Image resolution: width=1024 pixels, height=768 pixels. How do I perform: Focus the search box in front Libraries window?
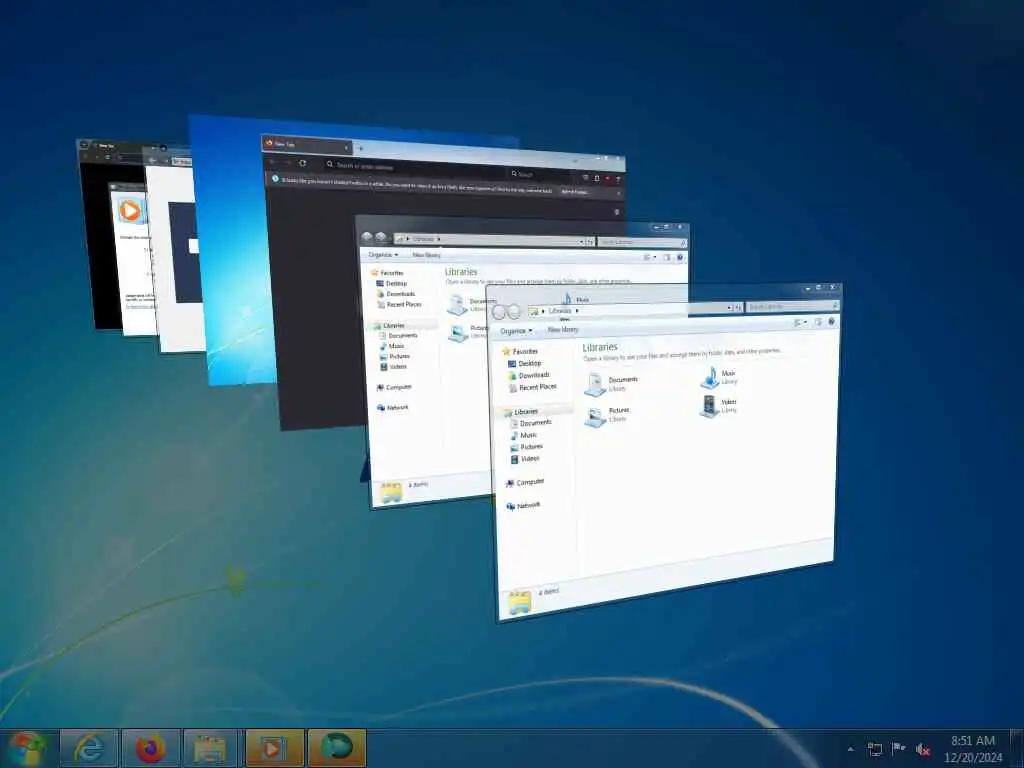tap(793, 306)
